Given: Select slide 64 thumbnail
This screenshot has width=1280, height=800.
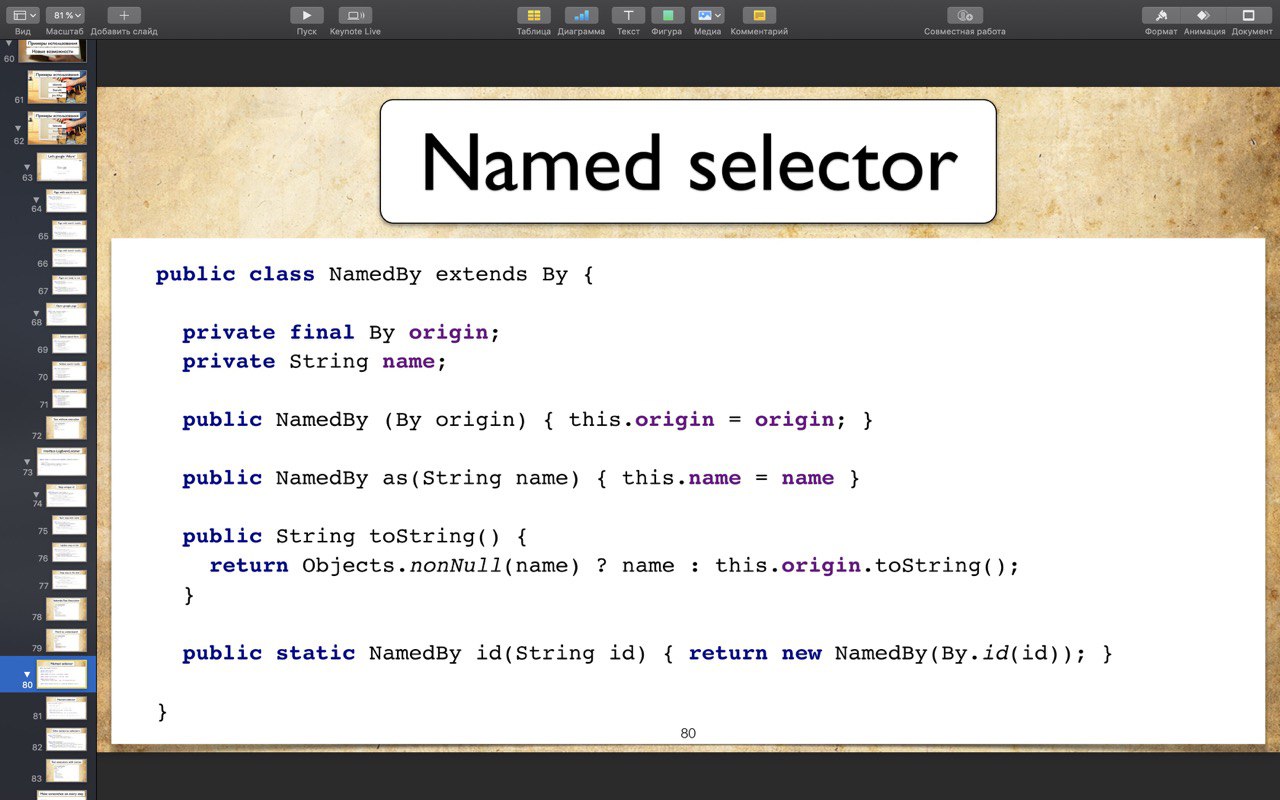Looking at the screenshot, I should (66, 200).
